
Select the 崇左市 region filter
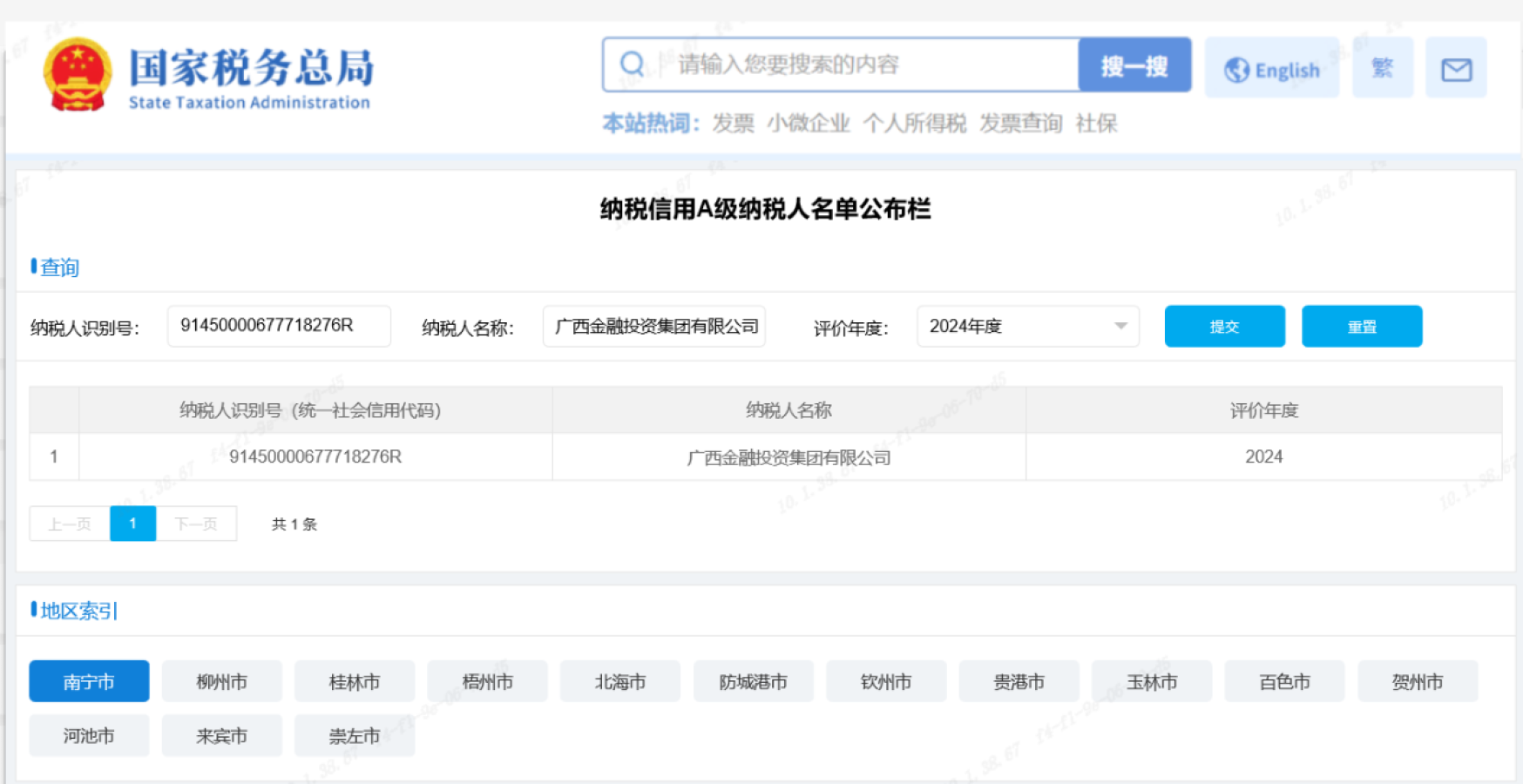click(355, 735)
